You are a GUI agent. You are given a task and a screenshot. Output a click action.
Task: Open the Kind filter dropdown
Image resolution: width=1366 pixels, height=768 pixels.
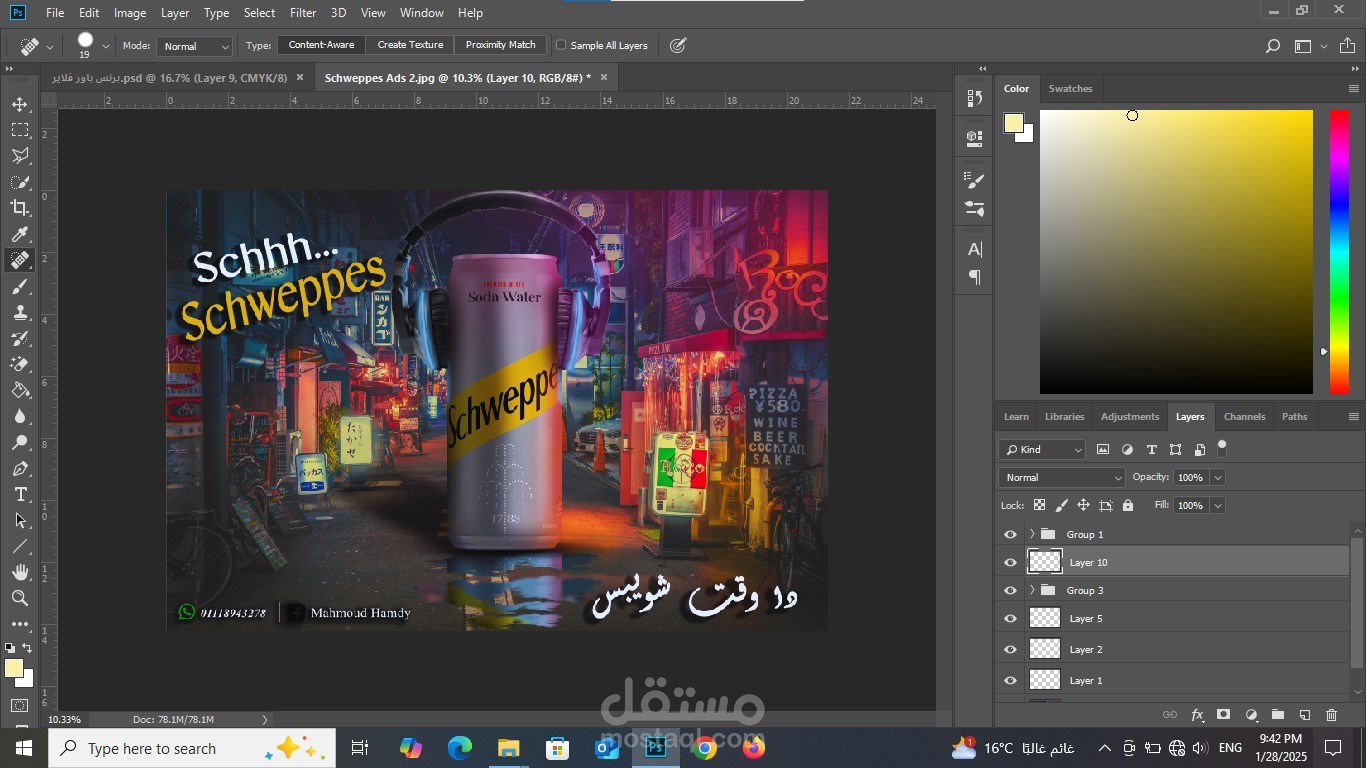(x=1042, y=449)
